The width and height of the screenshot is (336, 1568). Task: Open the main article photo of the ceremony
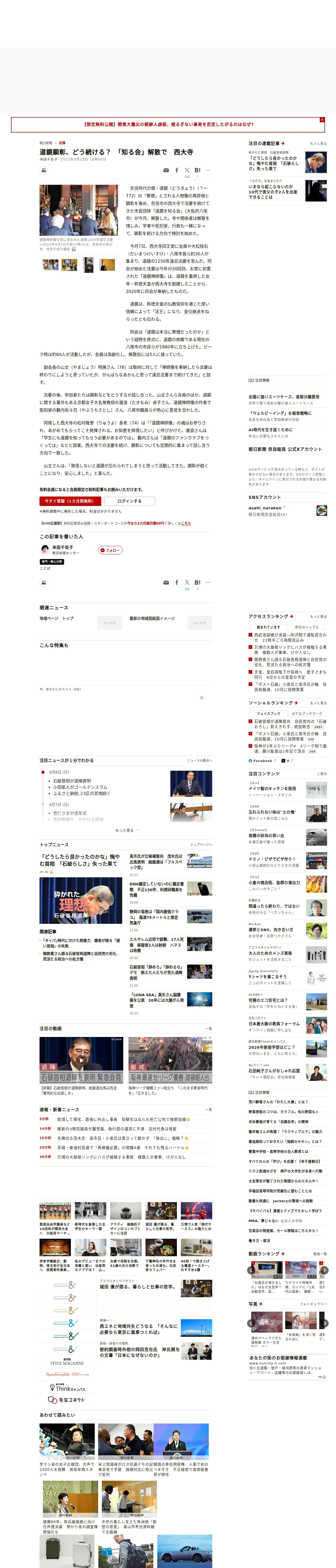[79, 210]
